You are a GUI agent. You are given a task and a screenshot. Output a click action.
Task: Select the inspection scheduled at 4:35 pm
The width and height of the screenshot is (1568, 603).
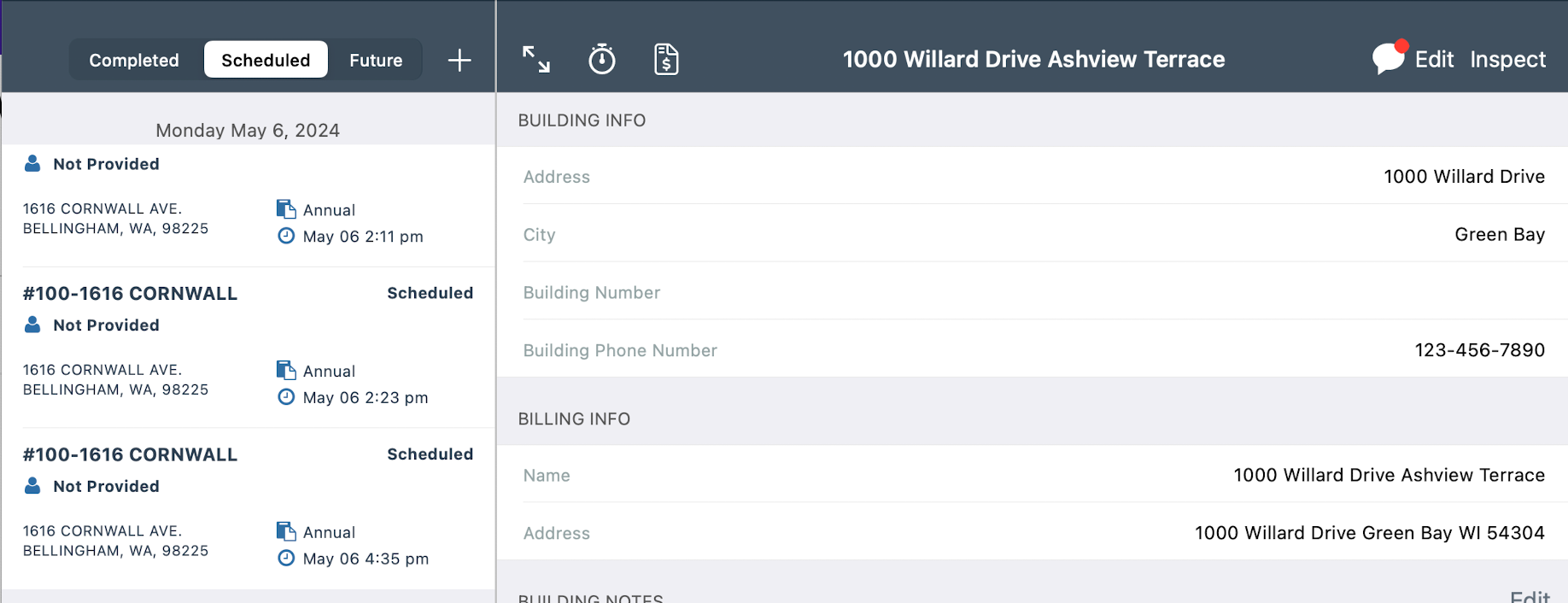pos(248,509)
